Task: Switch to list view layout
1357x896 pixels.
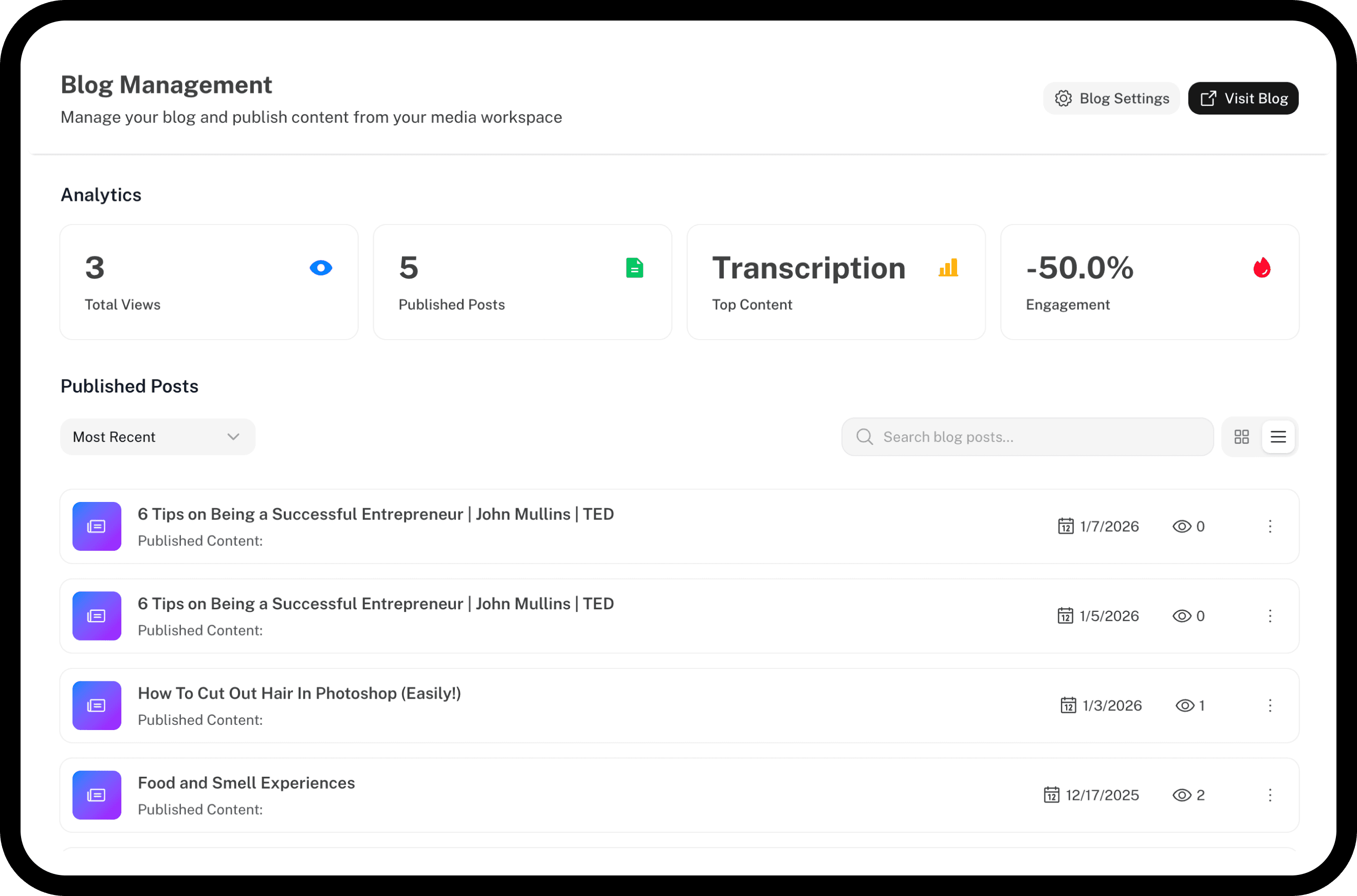Action: coord(1278,437)
